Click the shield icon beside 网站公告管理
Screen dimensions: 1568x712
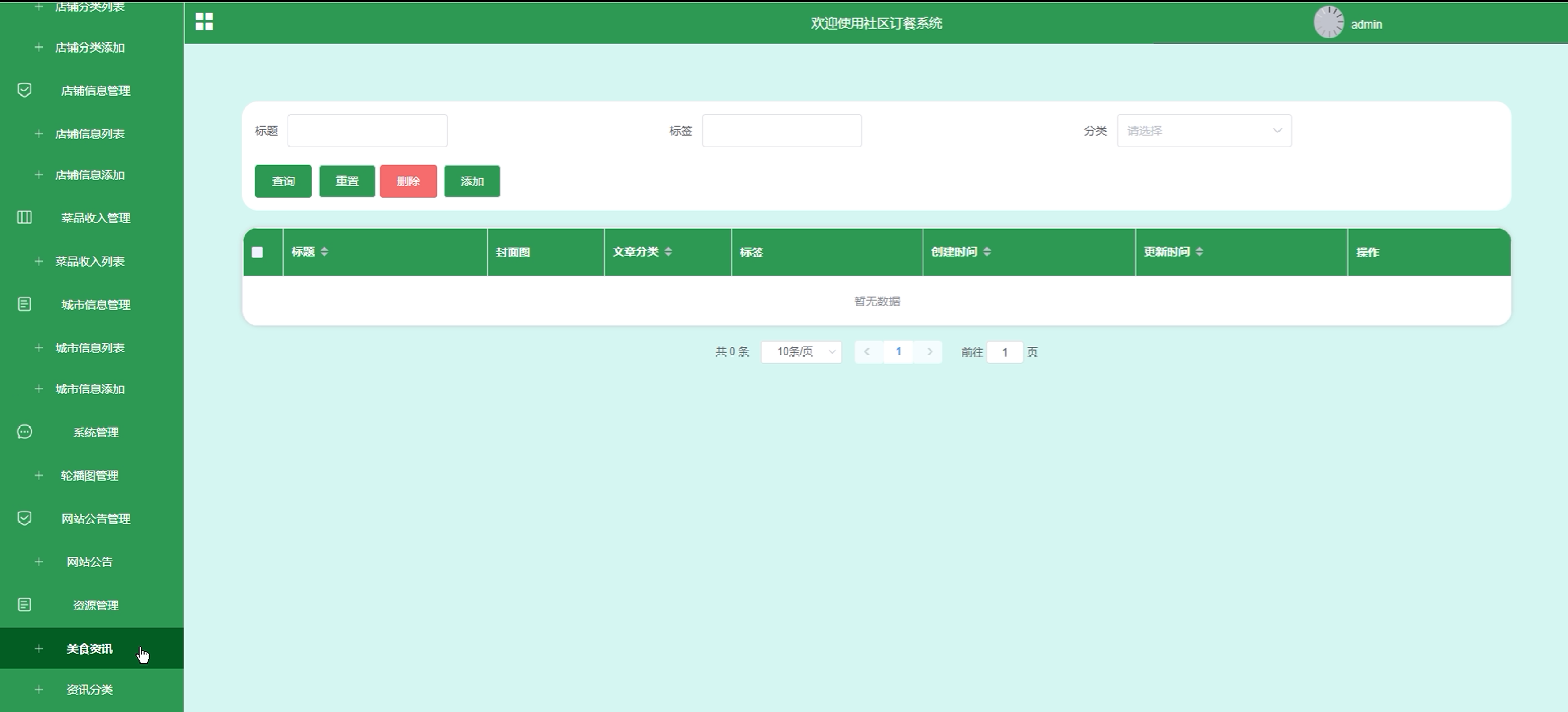(x=25, y=518)
